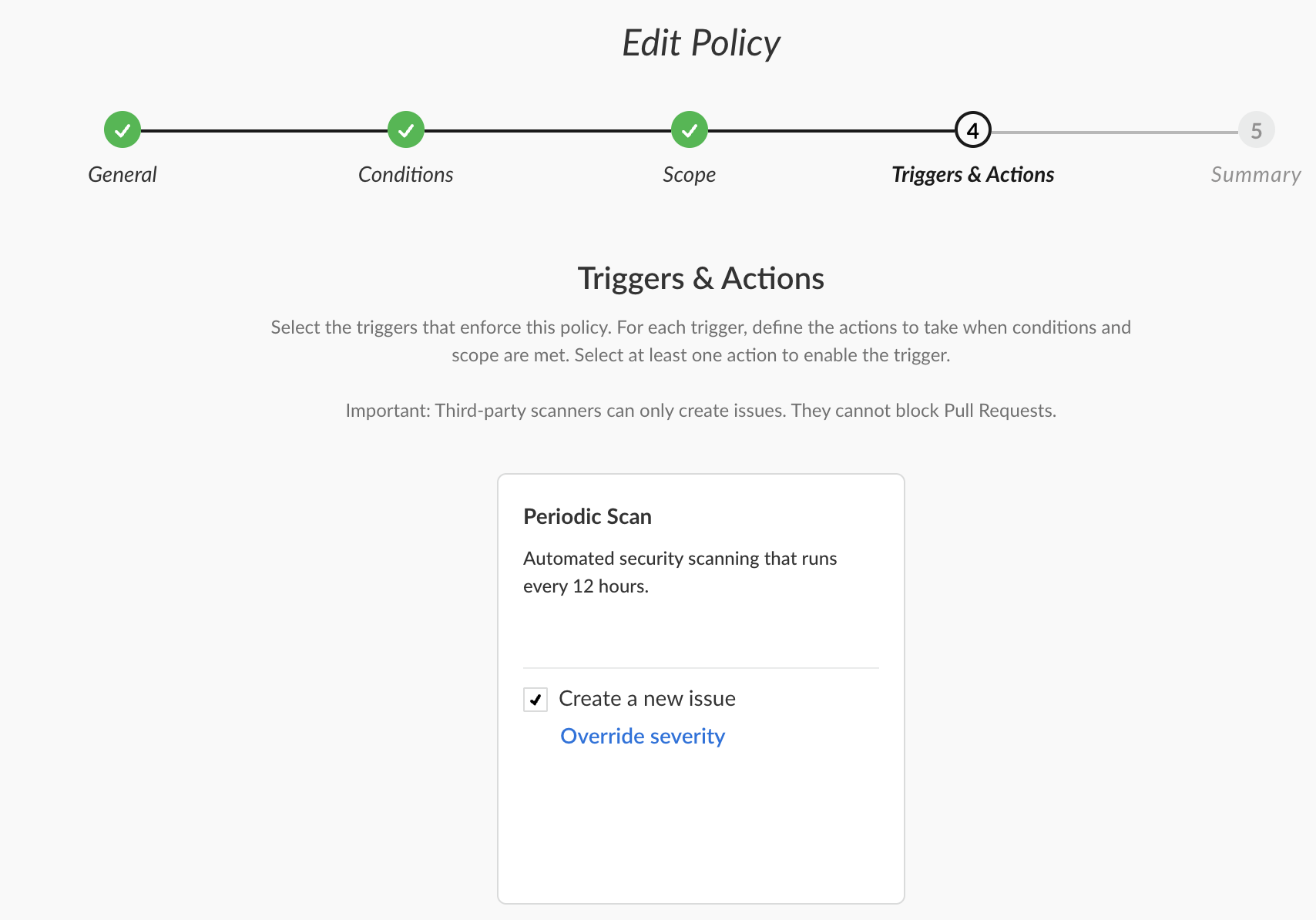Select the Triggers & Actions step label
This screenshot has height=920, width=1316.
pyautogui.click(x=973, y=175)
